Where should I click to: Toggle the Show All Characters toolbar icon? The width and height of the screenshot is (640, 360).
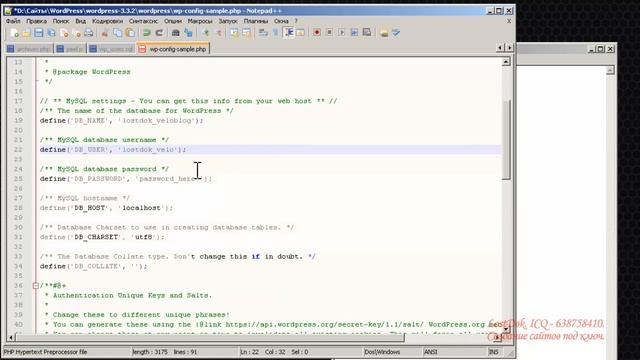pos(276,33)
